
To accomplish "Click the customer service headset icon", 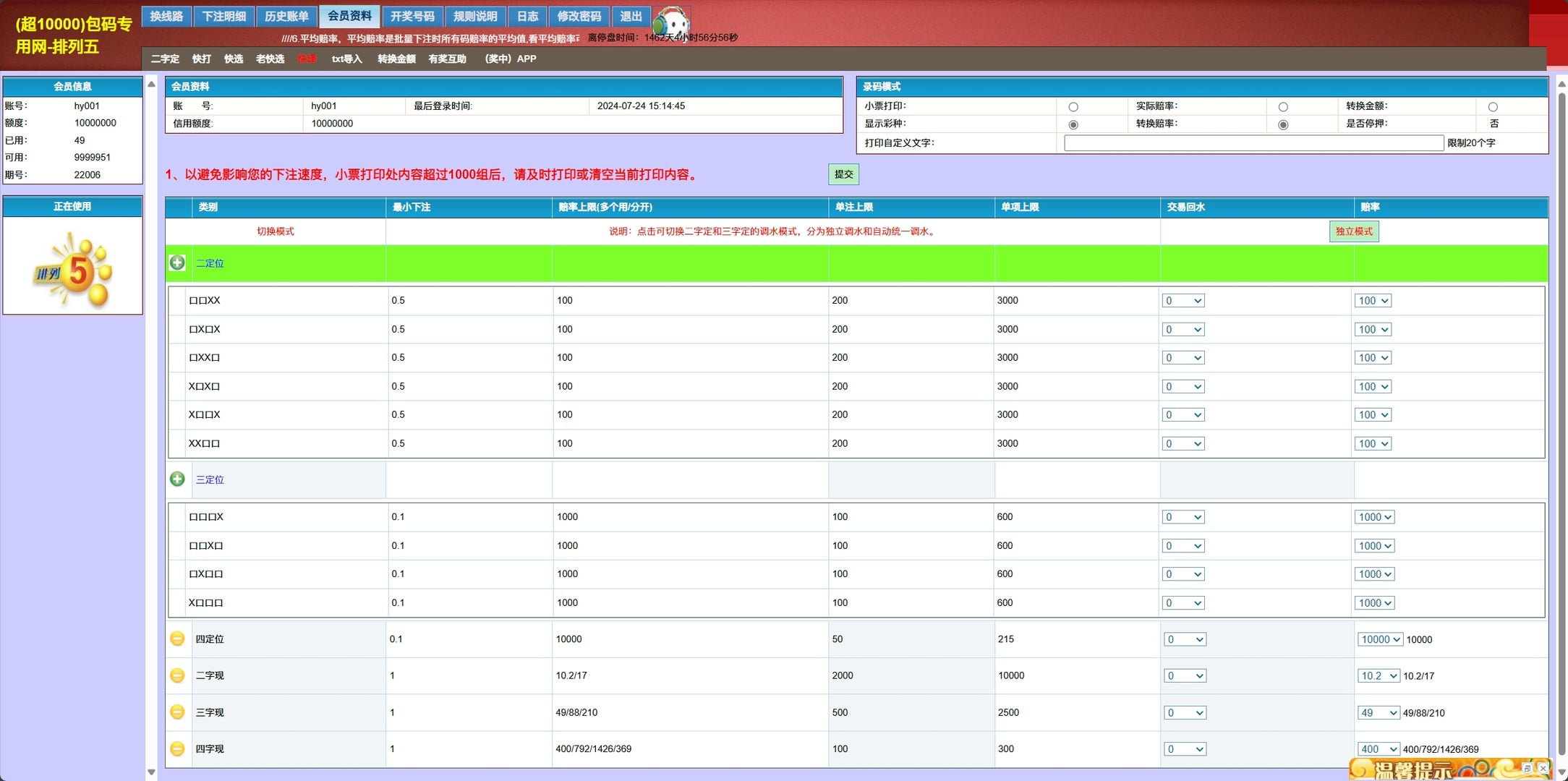I will point(672,22).
